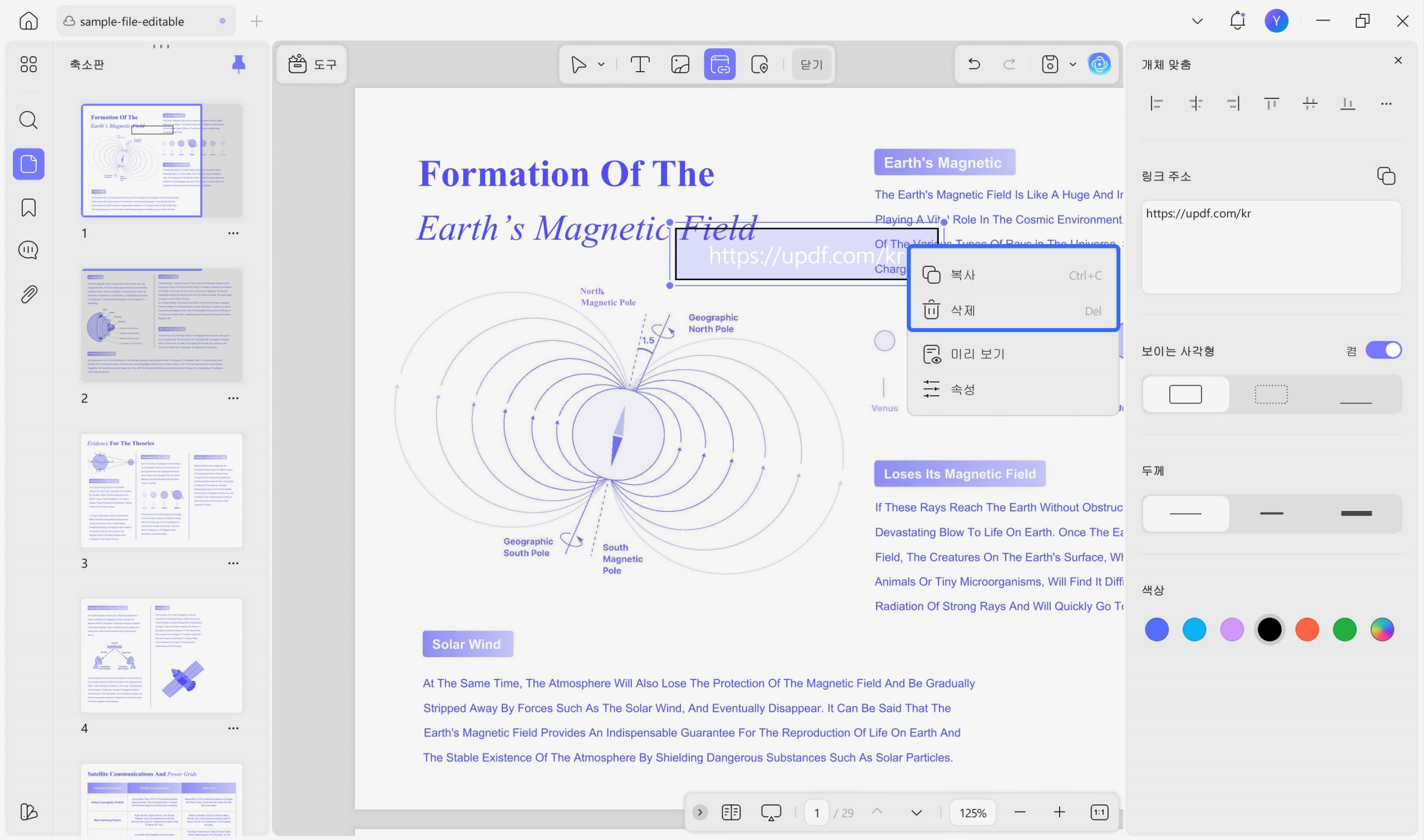
Task: Expand the bottom toolbar collapse arrow
Action: tap(700, 812)
